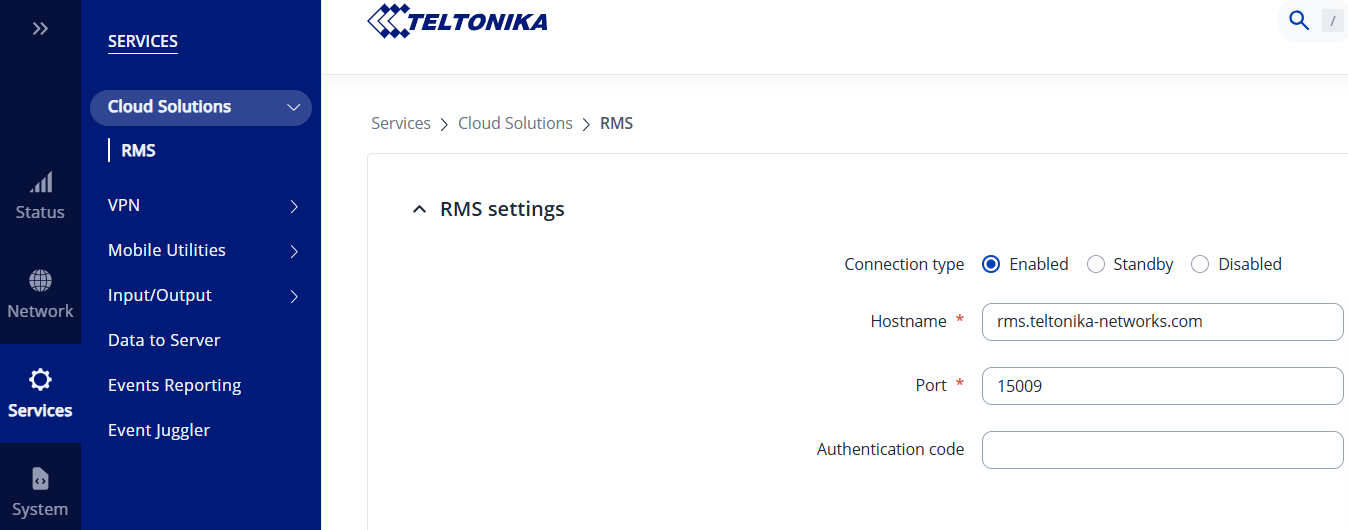
Task: Collapse the Cloud Solutions menu
Action: click(x=293, y=108)
